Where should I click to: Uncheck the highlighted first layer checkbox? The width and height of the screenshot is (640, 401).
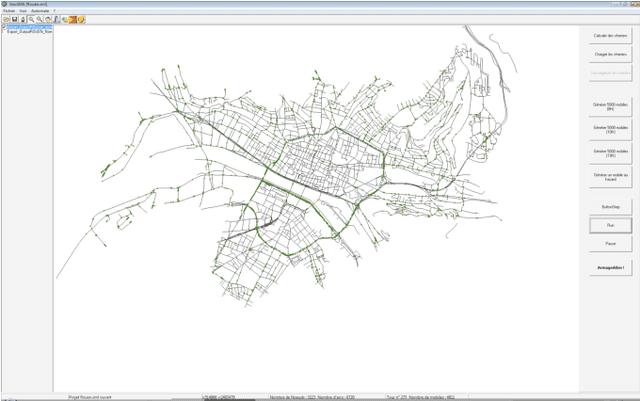(x=4, y=27)
